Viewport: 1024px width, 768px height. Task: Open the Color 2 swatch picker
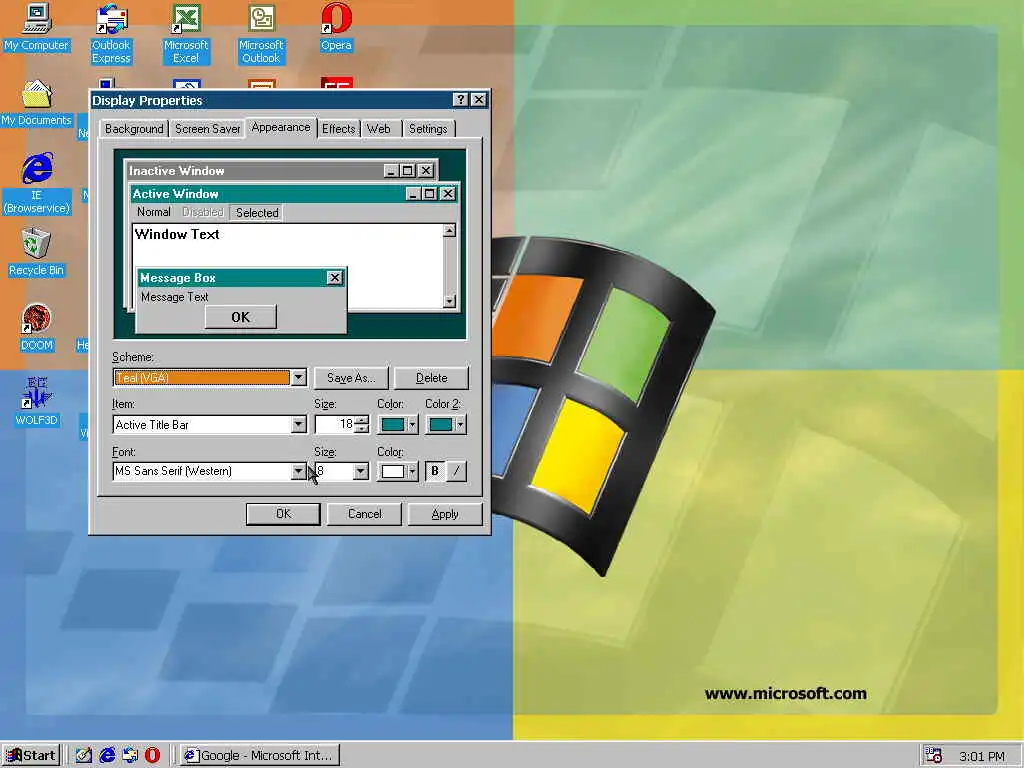click(x=446, y=424)
